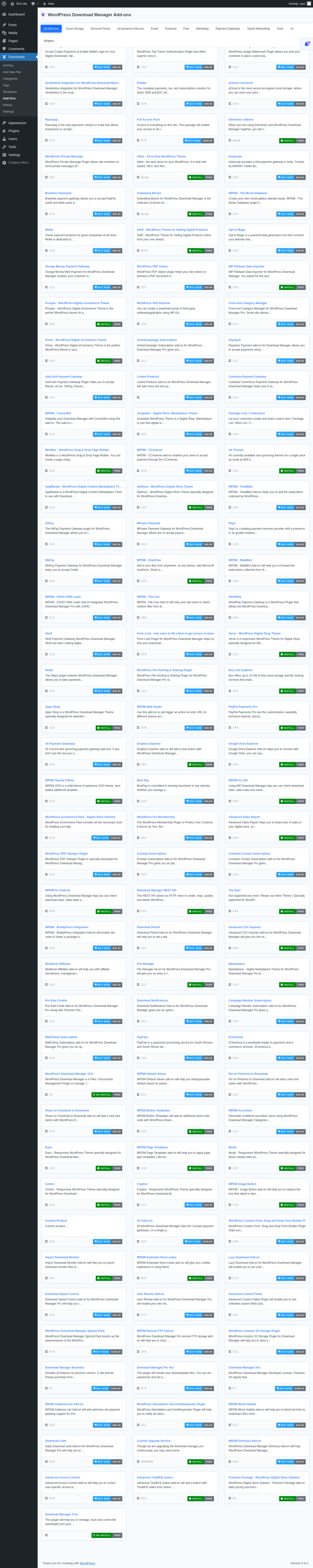Open WordPress Private Message title link
This screenshot has height=1568, width=313.
[64, 156]
